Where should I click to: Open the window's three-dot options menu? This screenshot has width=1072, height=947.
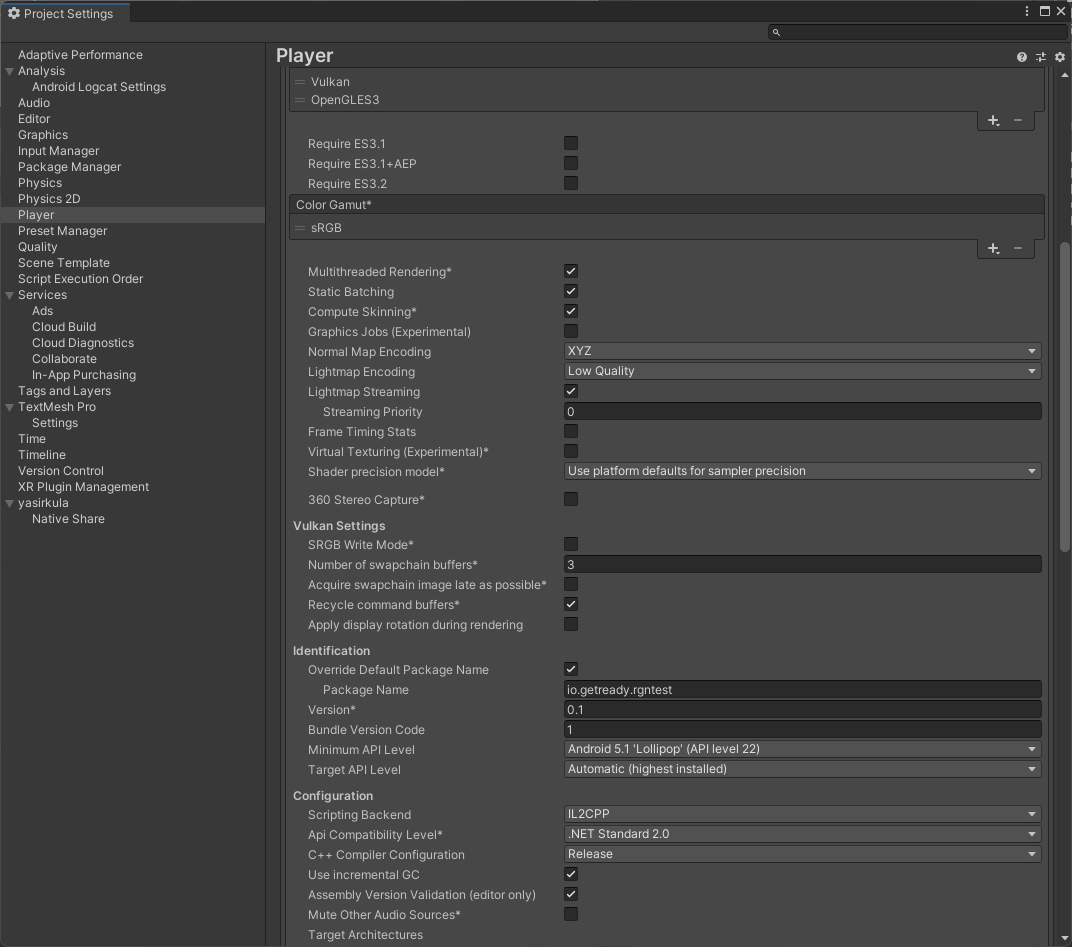[1027, 12]
